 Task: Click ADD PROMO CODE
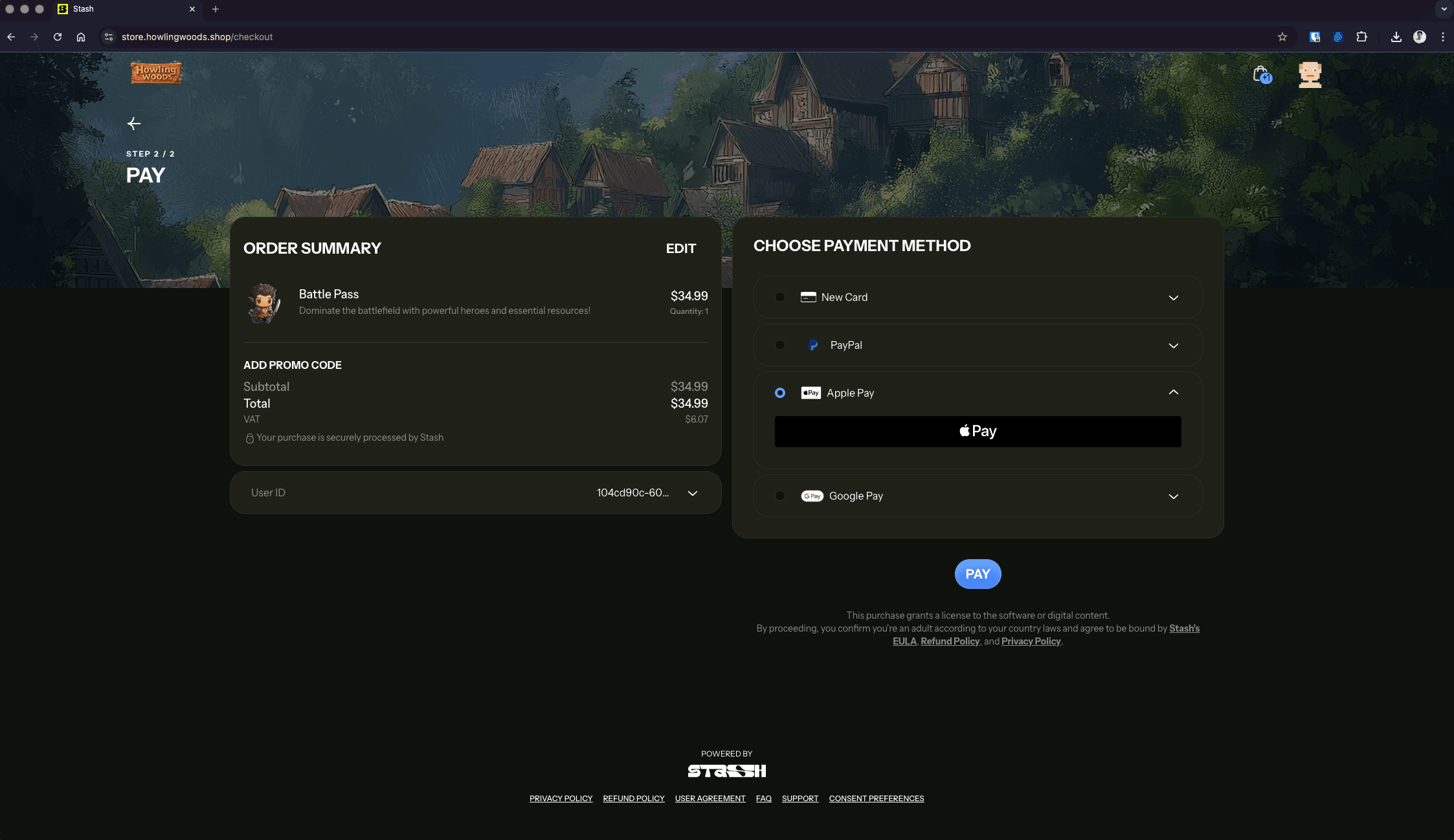[x=292, y=364]
